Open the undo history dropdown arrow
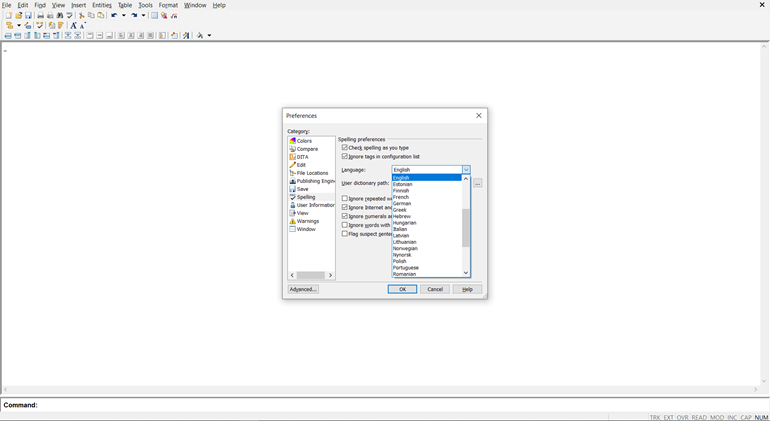Image resolution: width=770 pixels, height=421 pixels. point(124,16)
